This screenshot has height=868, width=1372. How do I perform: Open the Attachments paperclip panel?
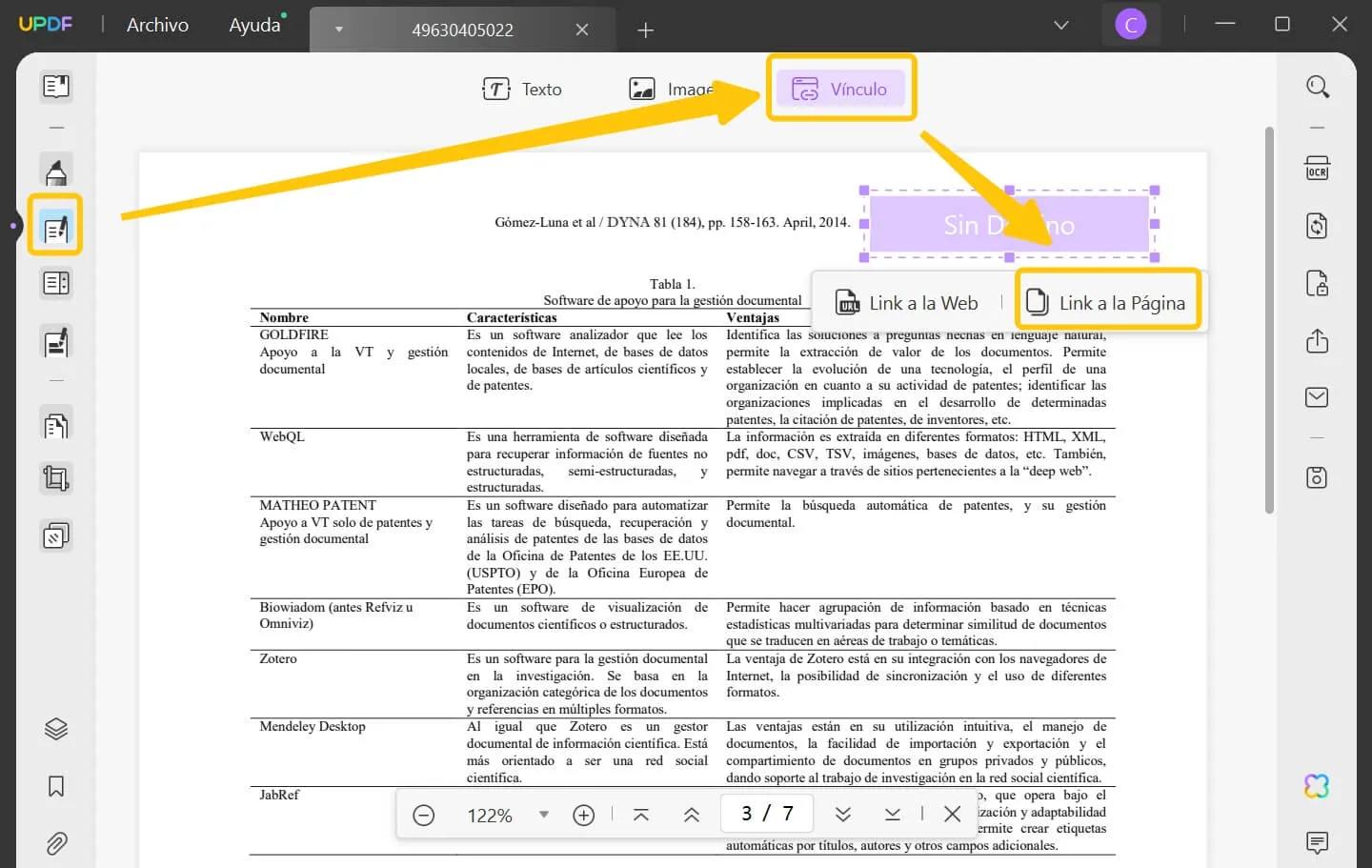pyautogui.click(x=56, y=843)
